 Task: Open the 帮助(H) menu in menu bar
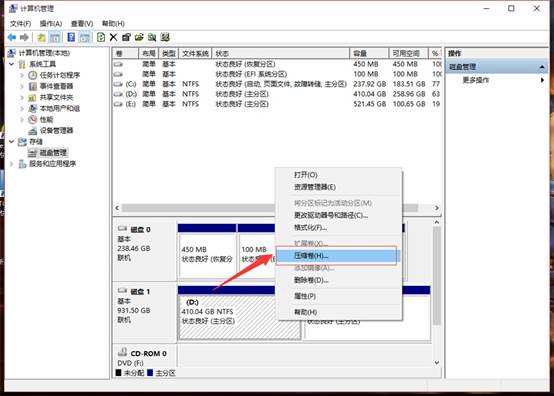[x=113, y=24]
